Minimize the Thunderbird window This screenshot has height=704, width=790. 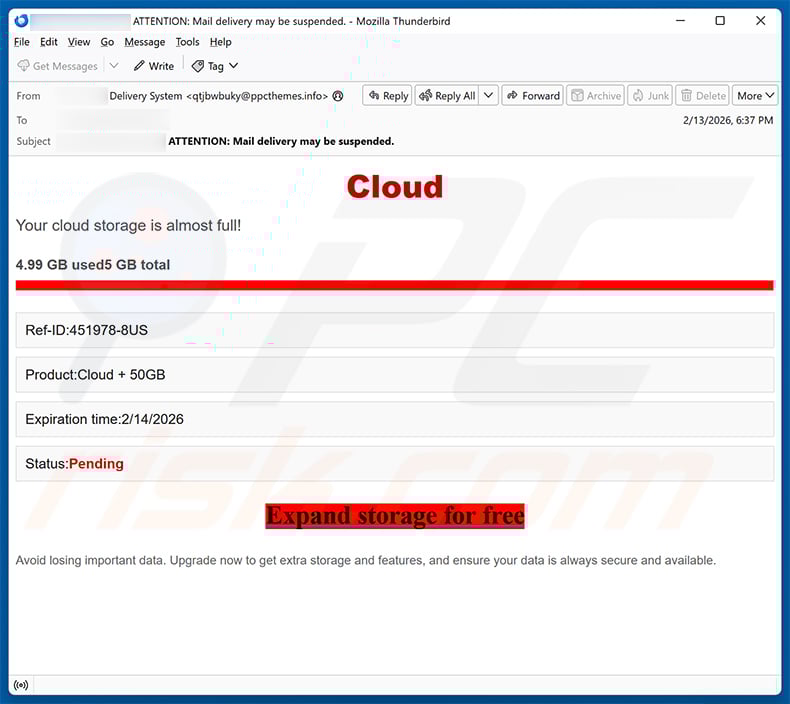tap(680, 21)
